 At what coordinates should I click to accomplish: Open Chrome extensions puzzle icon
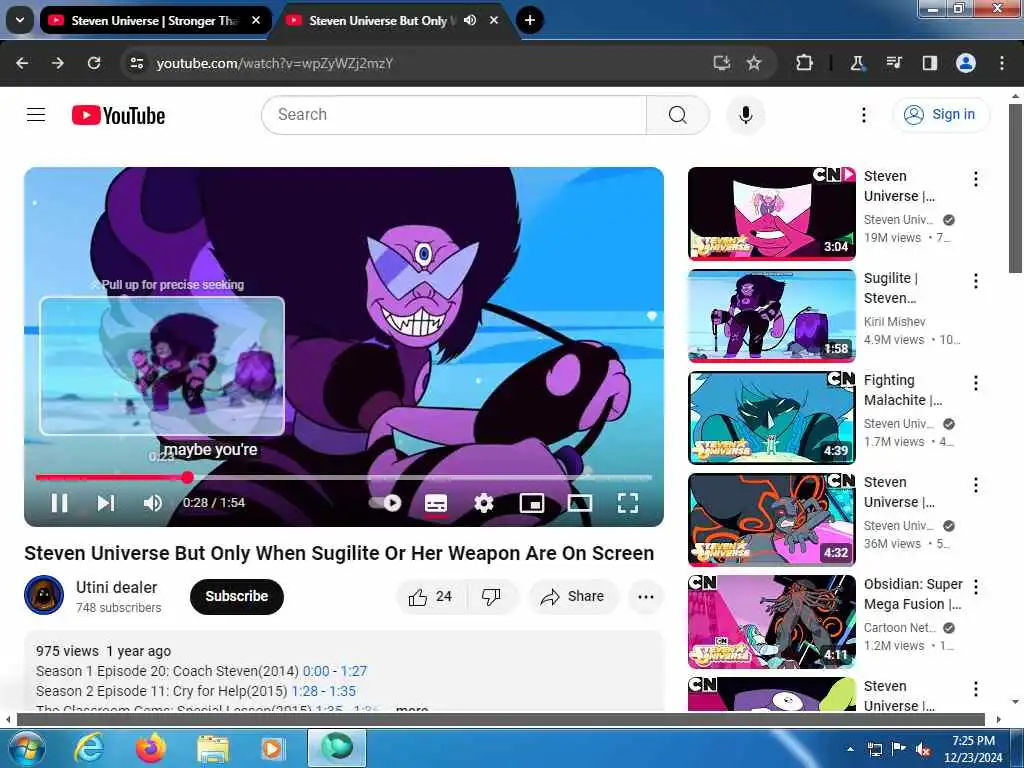click(x=804, y=63)
